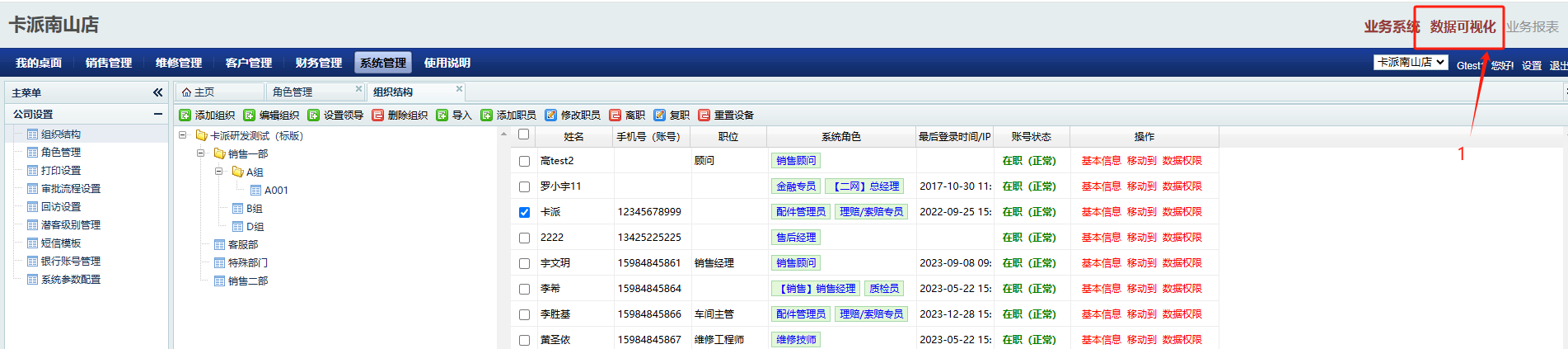
Task: Click the 重置设备 reset device icon
Action: pos(704,116)
